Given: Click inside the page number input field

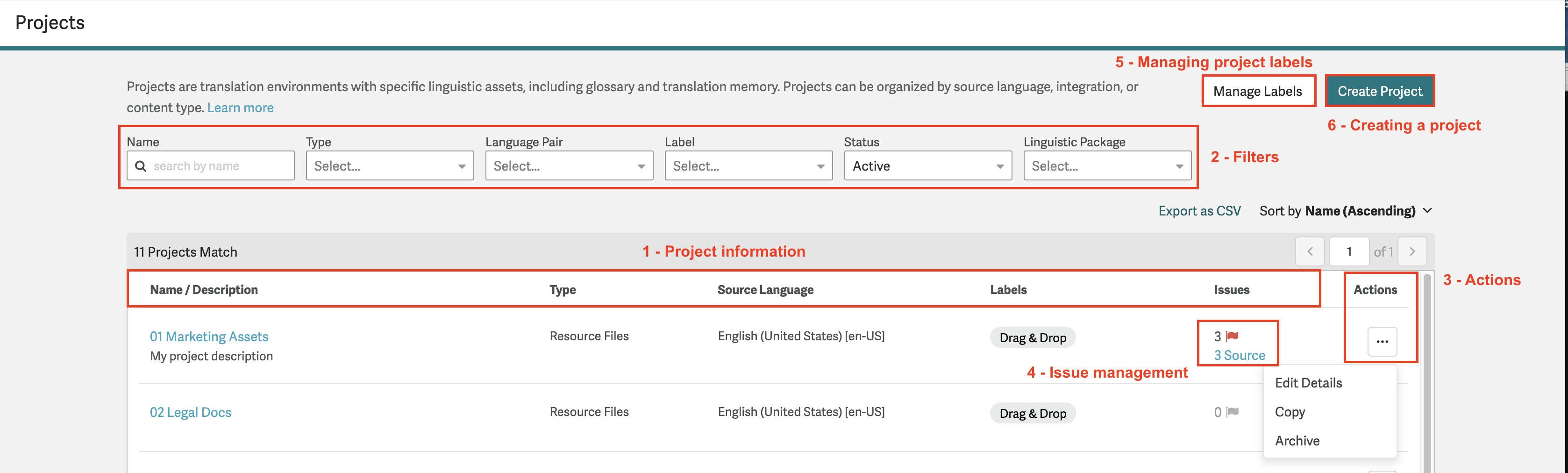Looking at the screenshot, I should pos(1349,251).
